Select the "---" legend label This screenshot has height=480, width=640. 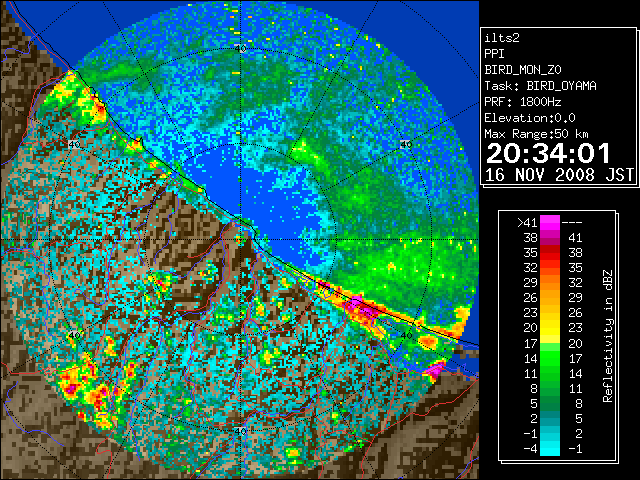tap(572, 223)
